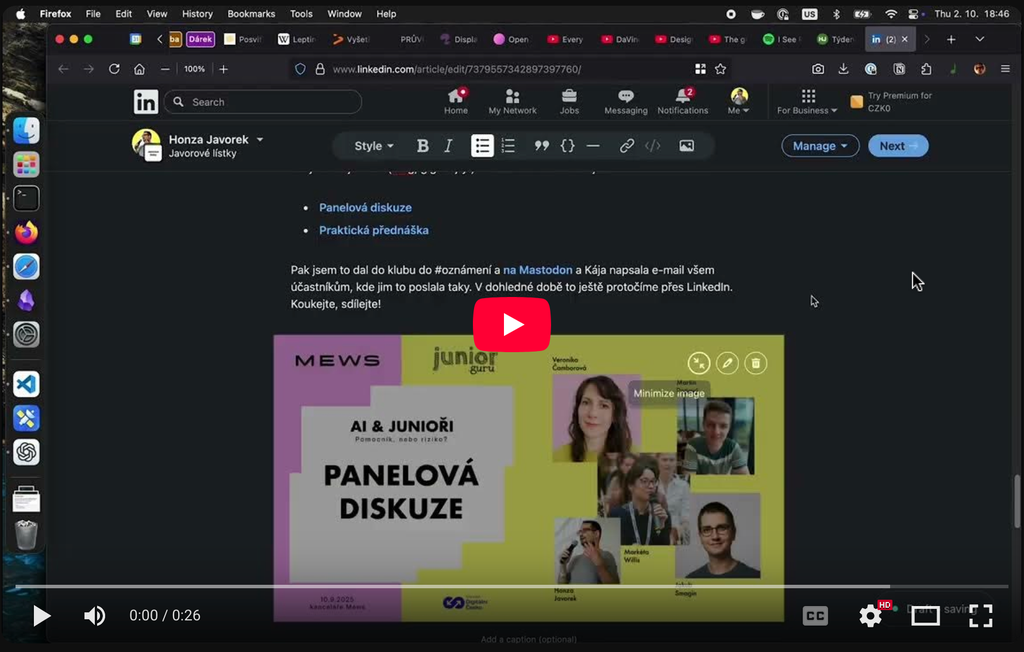Select the numbered list icon

508,146
